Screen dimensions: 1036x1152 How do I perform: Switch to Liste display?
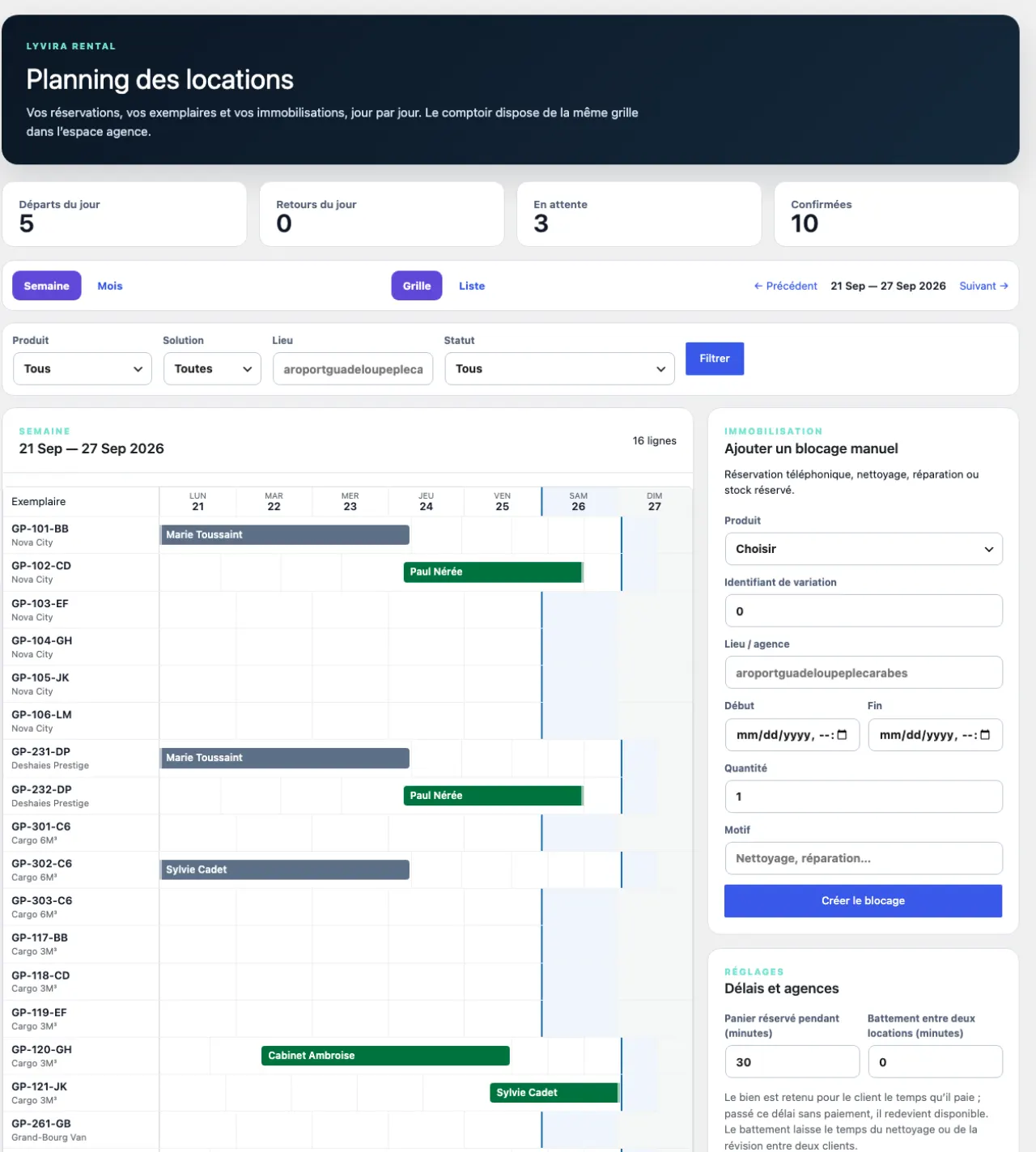click(x=472, y=286)
